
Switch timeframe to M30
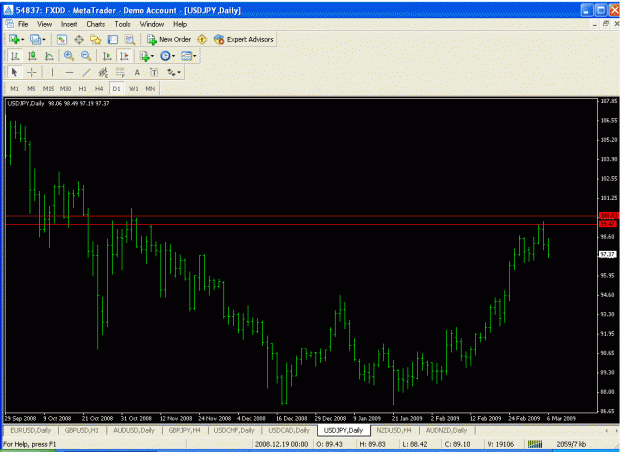[65, 88]
